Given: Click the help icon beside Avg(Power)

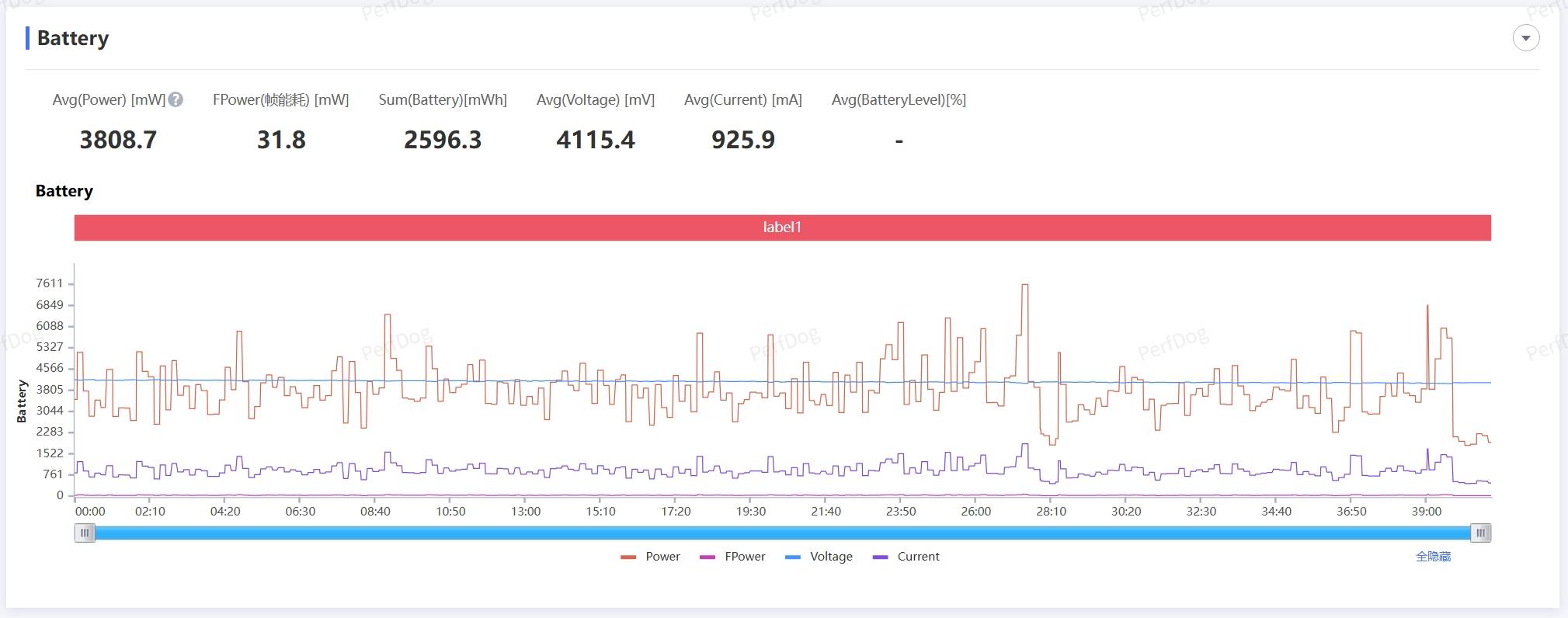Looking at the screenshot, I should (x=176, y=99).
